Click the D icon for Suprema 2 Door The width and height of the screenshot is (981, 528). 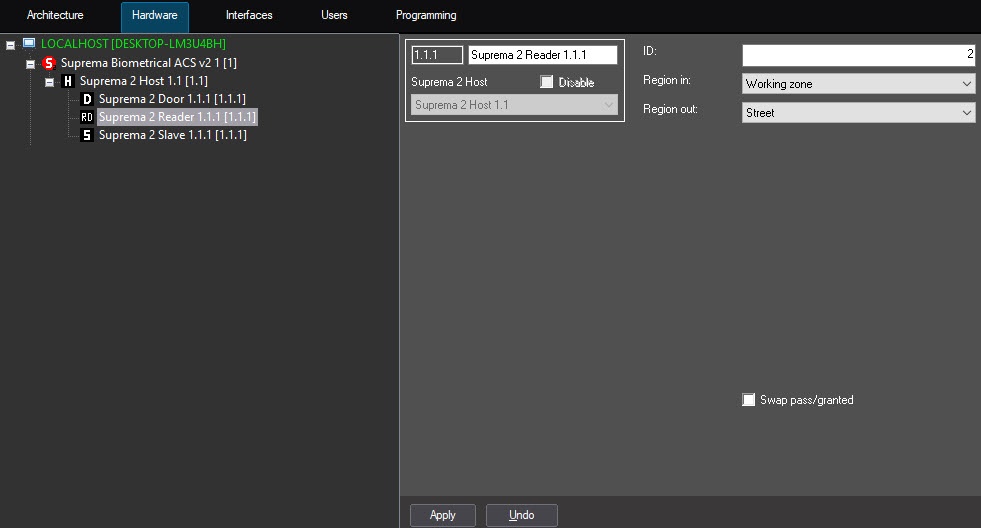[x=87, y=99]
